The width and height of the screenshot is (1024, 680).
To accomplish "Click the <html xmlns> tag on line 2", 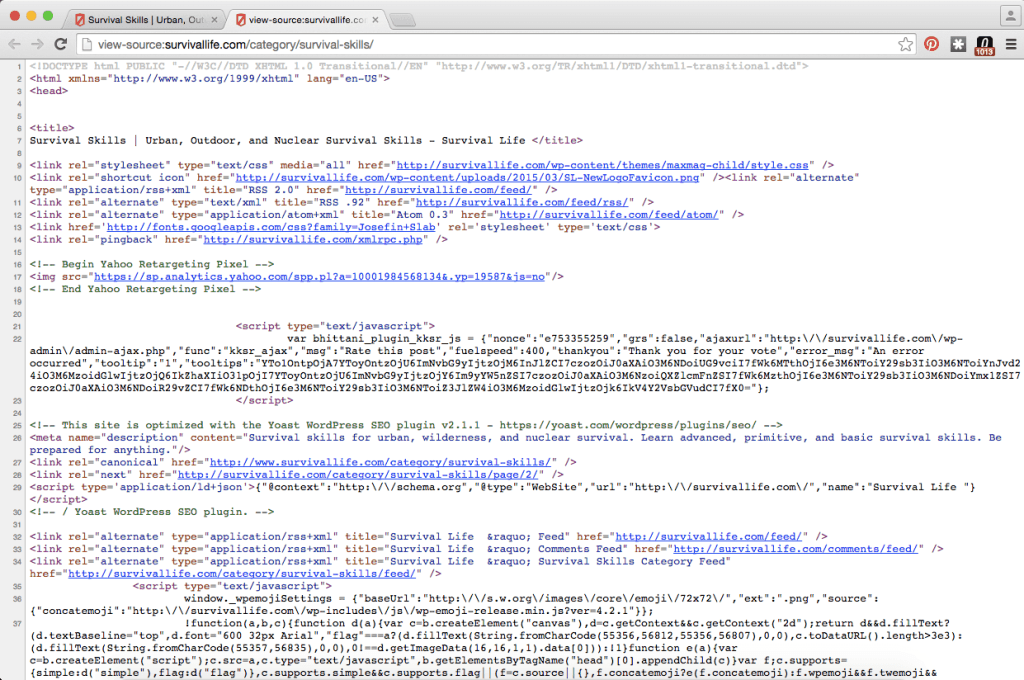I will tap(210, 78).
